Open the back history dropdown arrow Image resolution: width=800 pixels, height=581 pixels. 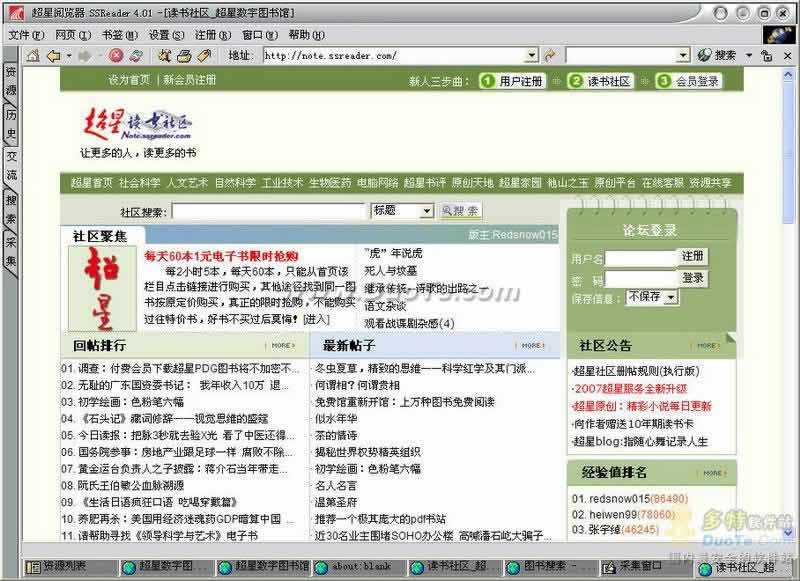tap(68, 55)
